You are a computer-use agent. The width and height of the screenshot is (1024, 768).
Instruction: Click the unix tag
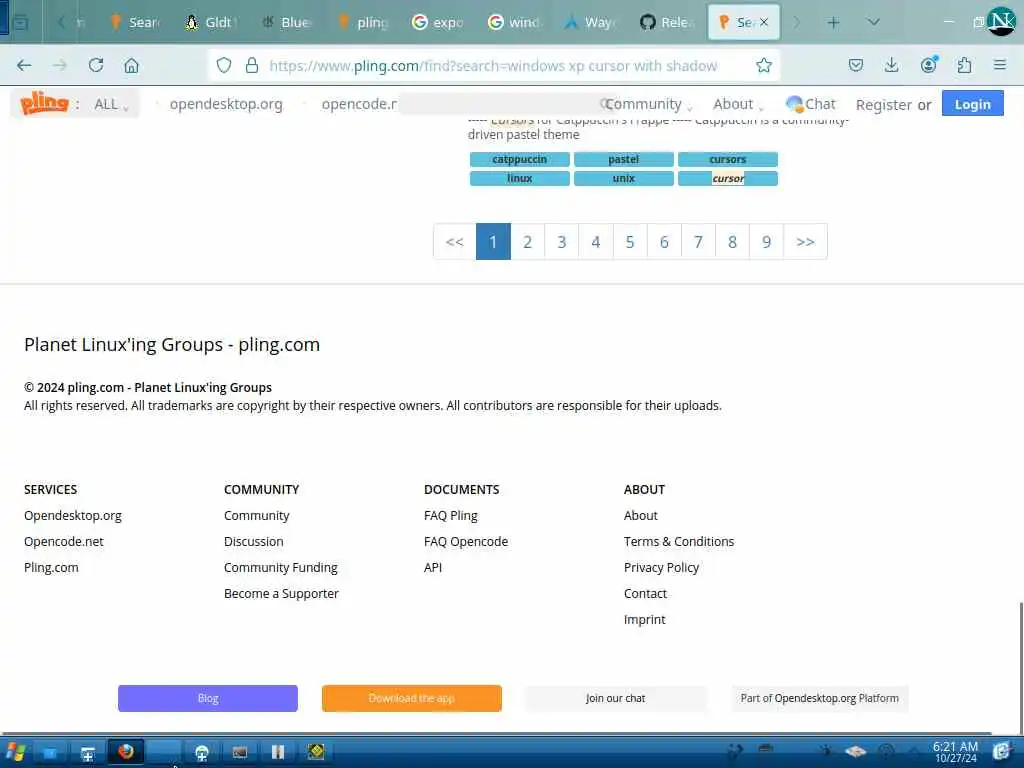pyautogui.click(x=624, y=178)
